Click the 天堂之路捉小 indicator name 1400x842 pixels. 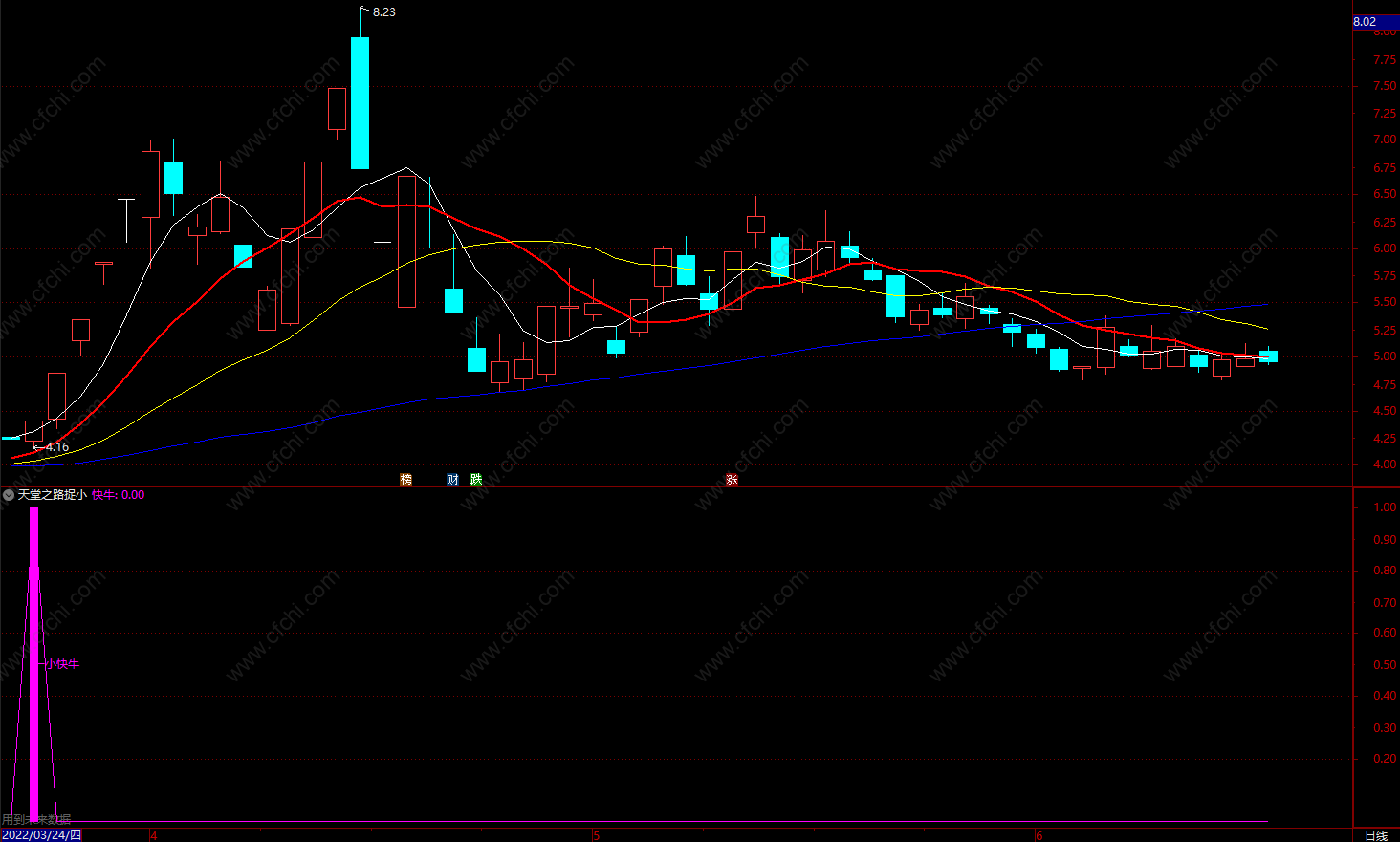coord(53,495)
